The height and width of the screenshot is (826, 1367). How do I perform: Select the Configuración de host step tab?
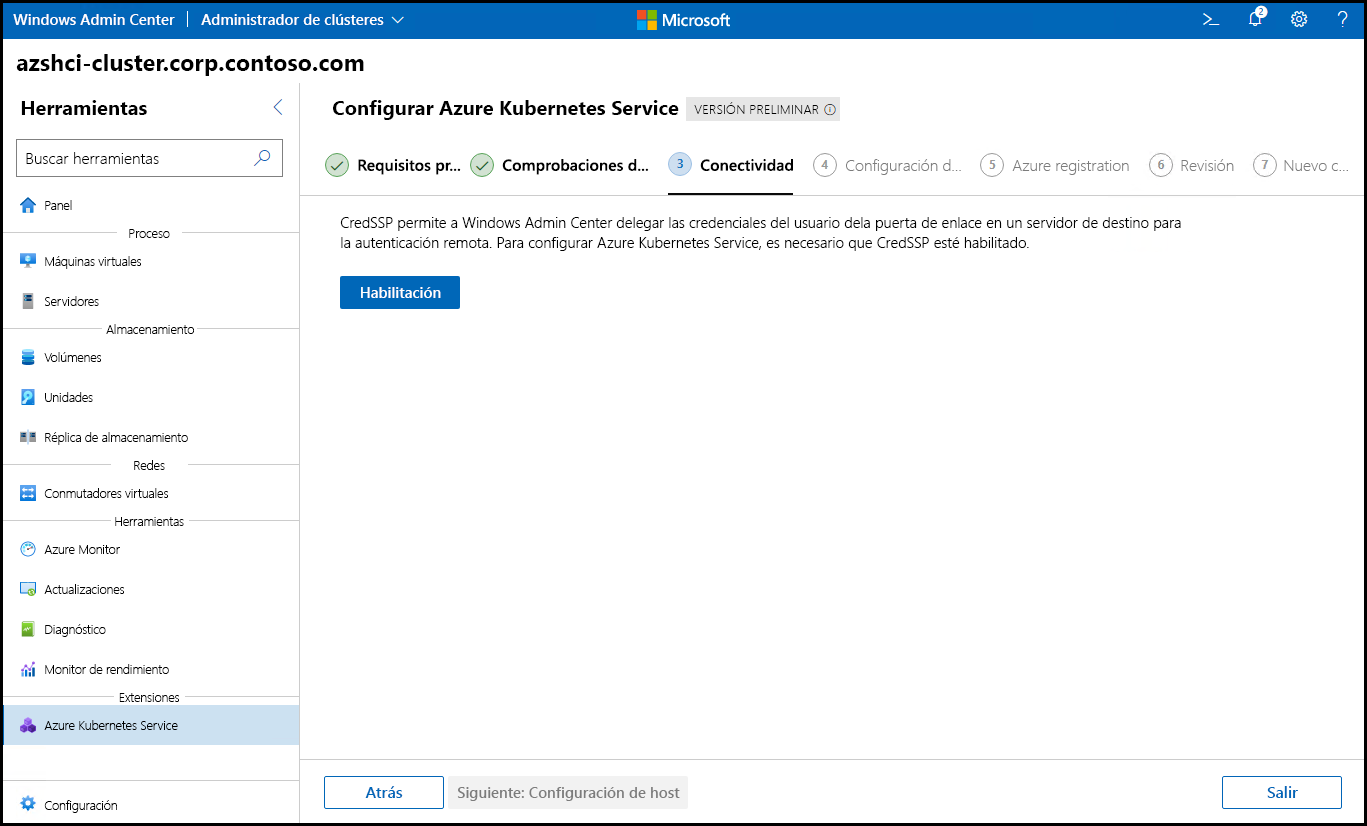click(888, 166)
